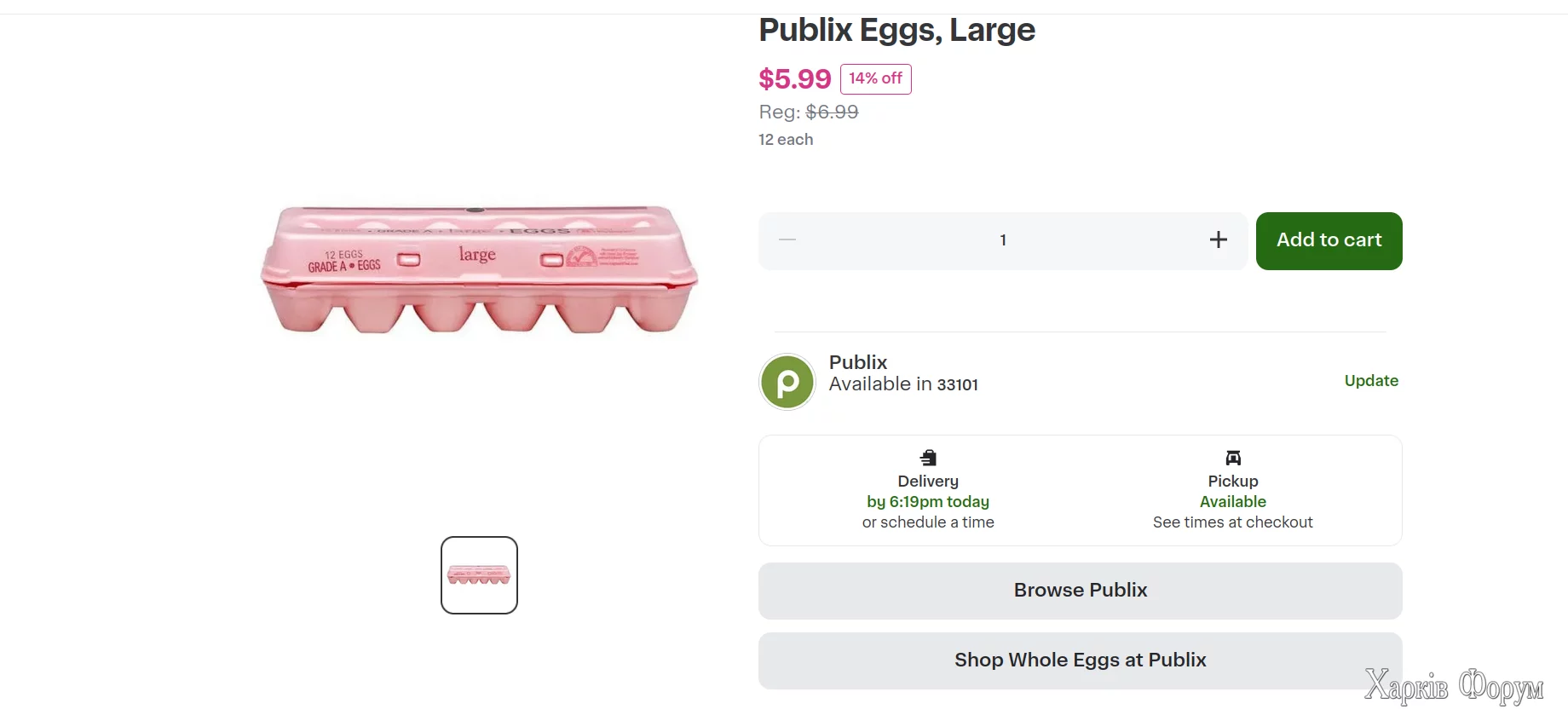Image resolution: width=1568 pixels, height=721 pixels.
Task: Click the Publix Eggs, Large title
Action: click(x=896, y=31)
